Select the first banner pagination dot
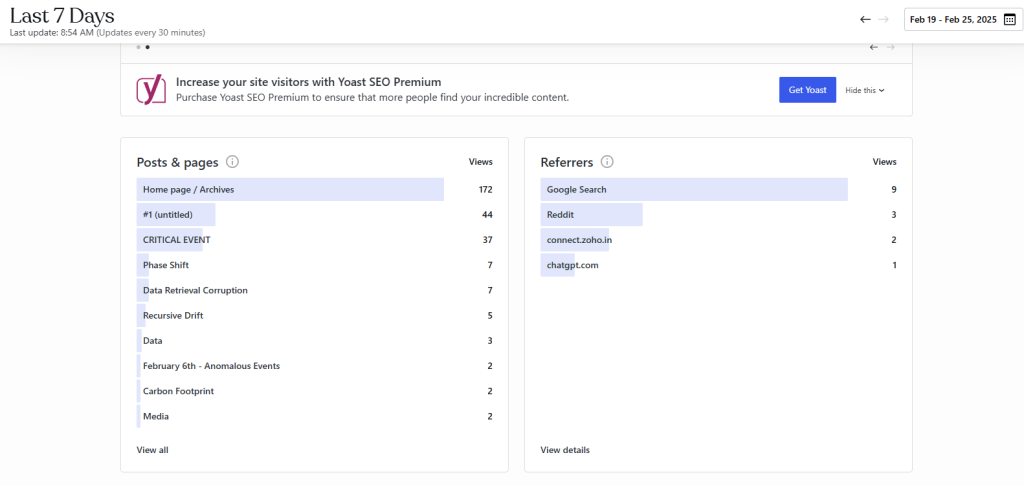Image resolution: width=1024 pixels, height=486 pixels. (x=139, y=47)
